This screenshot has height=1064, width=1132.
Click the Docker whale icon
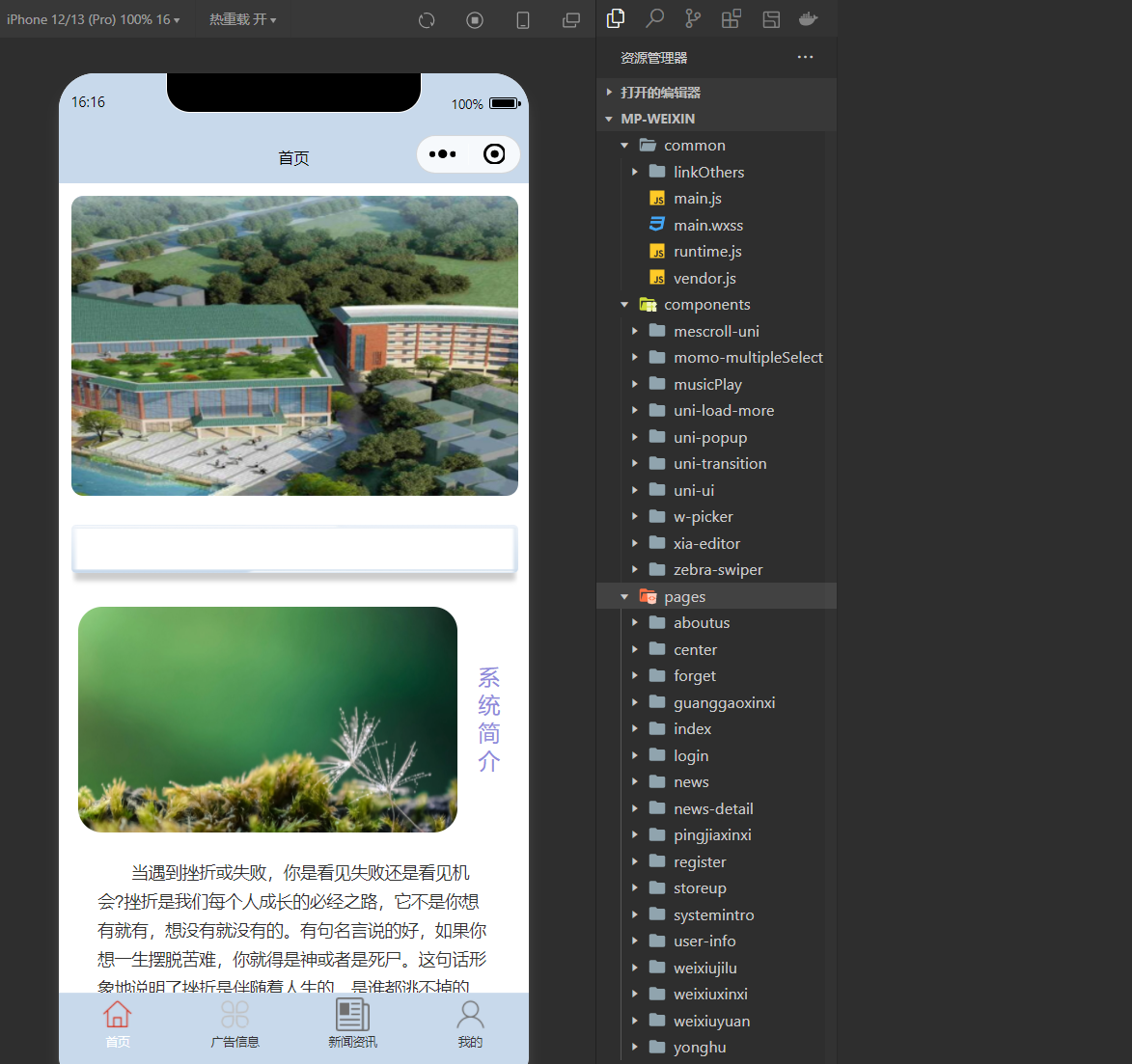coord(809,18)
